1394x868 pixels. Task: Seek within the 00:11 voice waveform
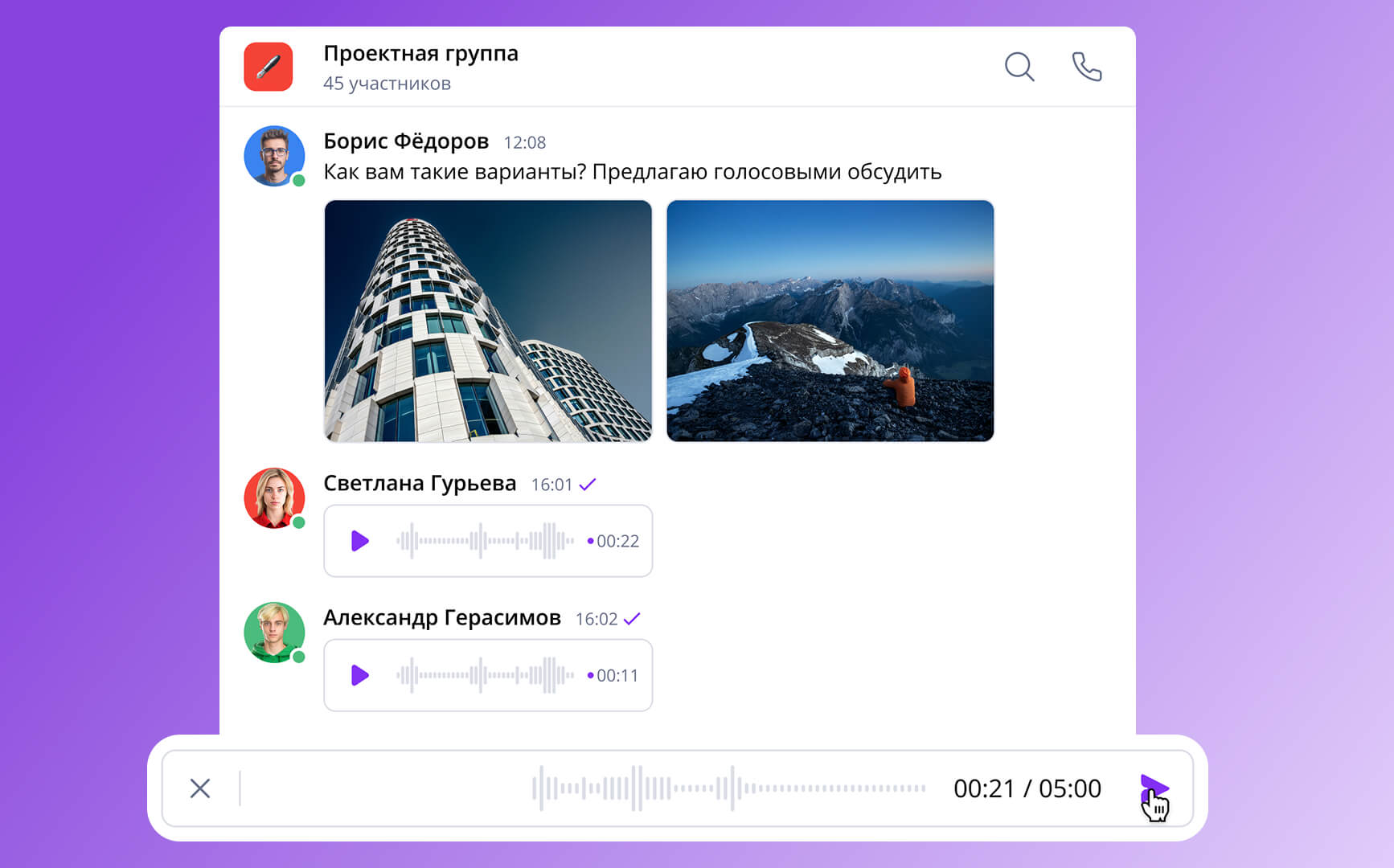click(x=485, y=675)
